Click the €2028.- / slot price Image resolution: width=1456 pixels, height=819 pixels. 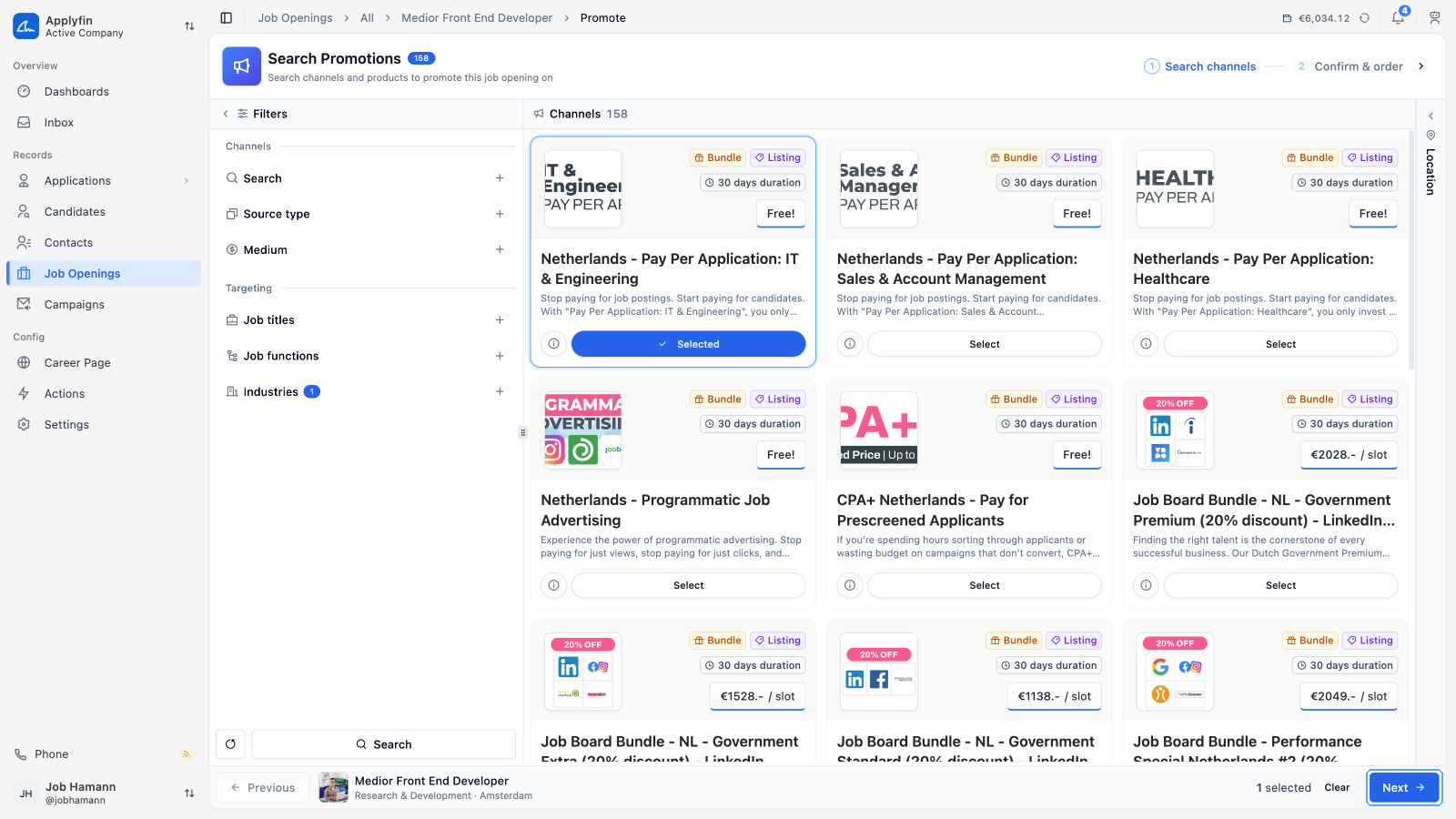click(1349, 455)
